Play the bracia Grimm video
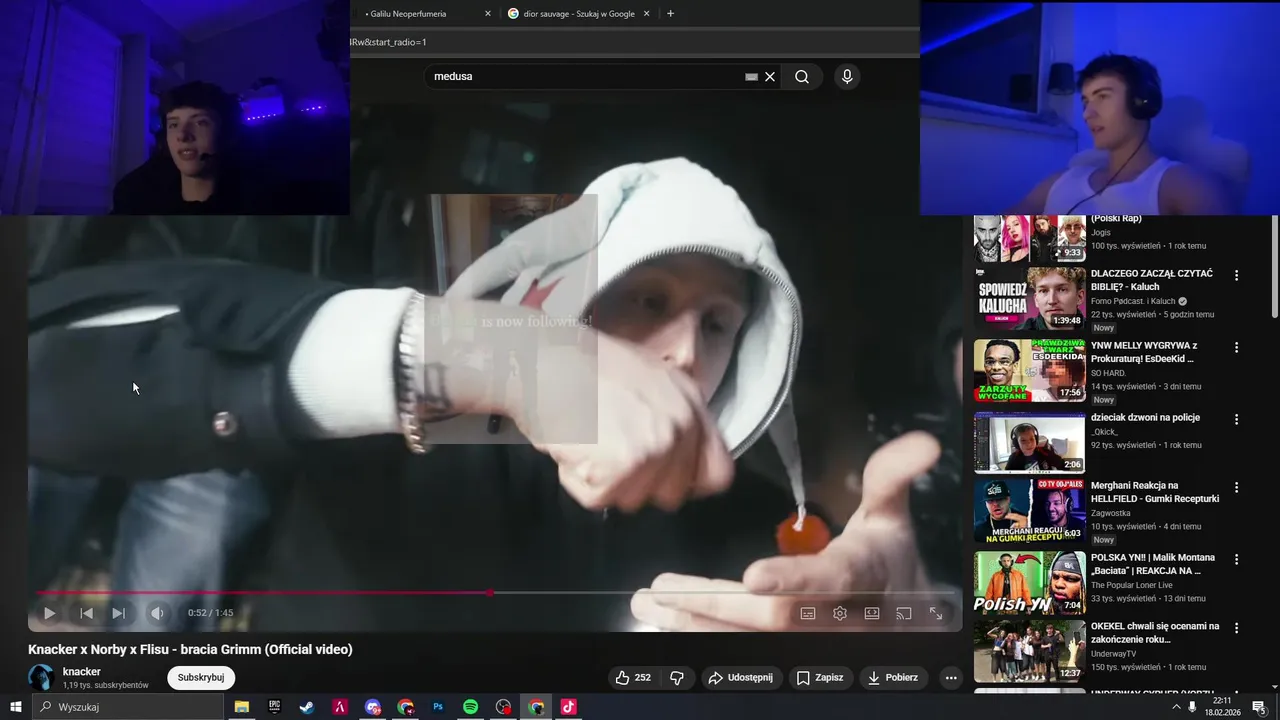1280x720 pixels. (49, 613)
